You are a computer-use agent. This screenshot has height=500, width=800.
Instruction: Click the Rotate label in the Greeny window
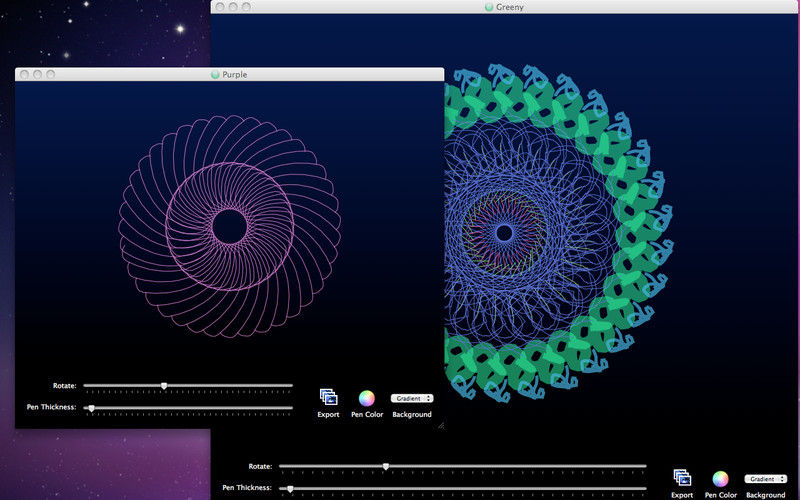(x=260, y=466)
